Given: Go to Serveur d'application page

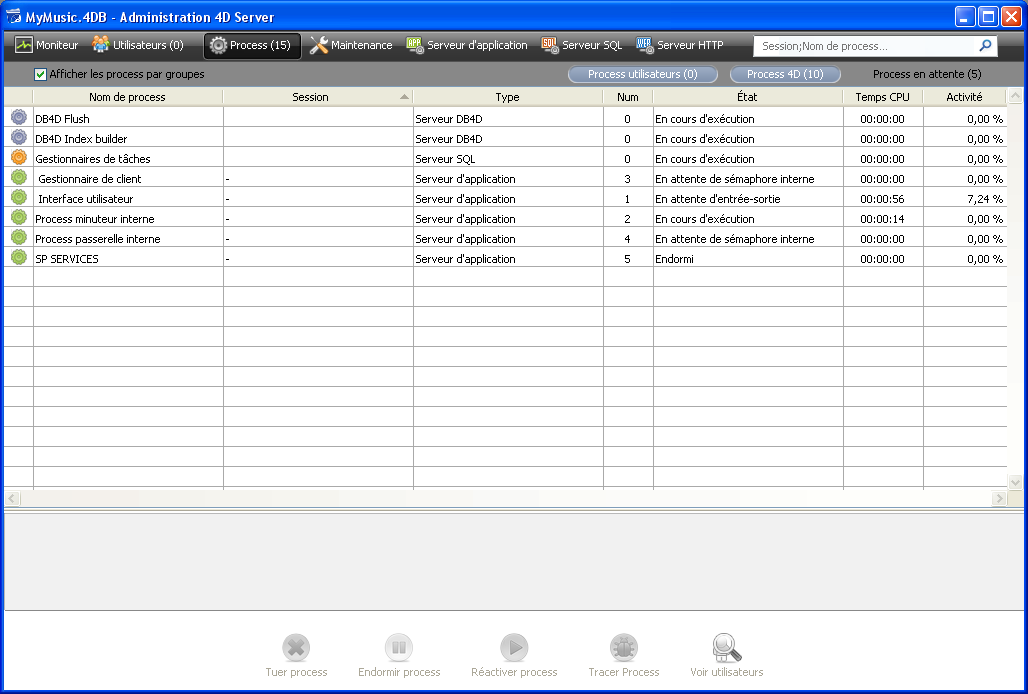Looking at the screenshot, I should [467, 45].
